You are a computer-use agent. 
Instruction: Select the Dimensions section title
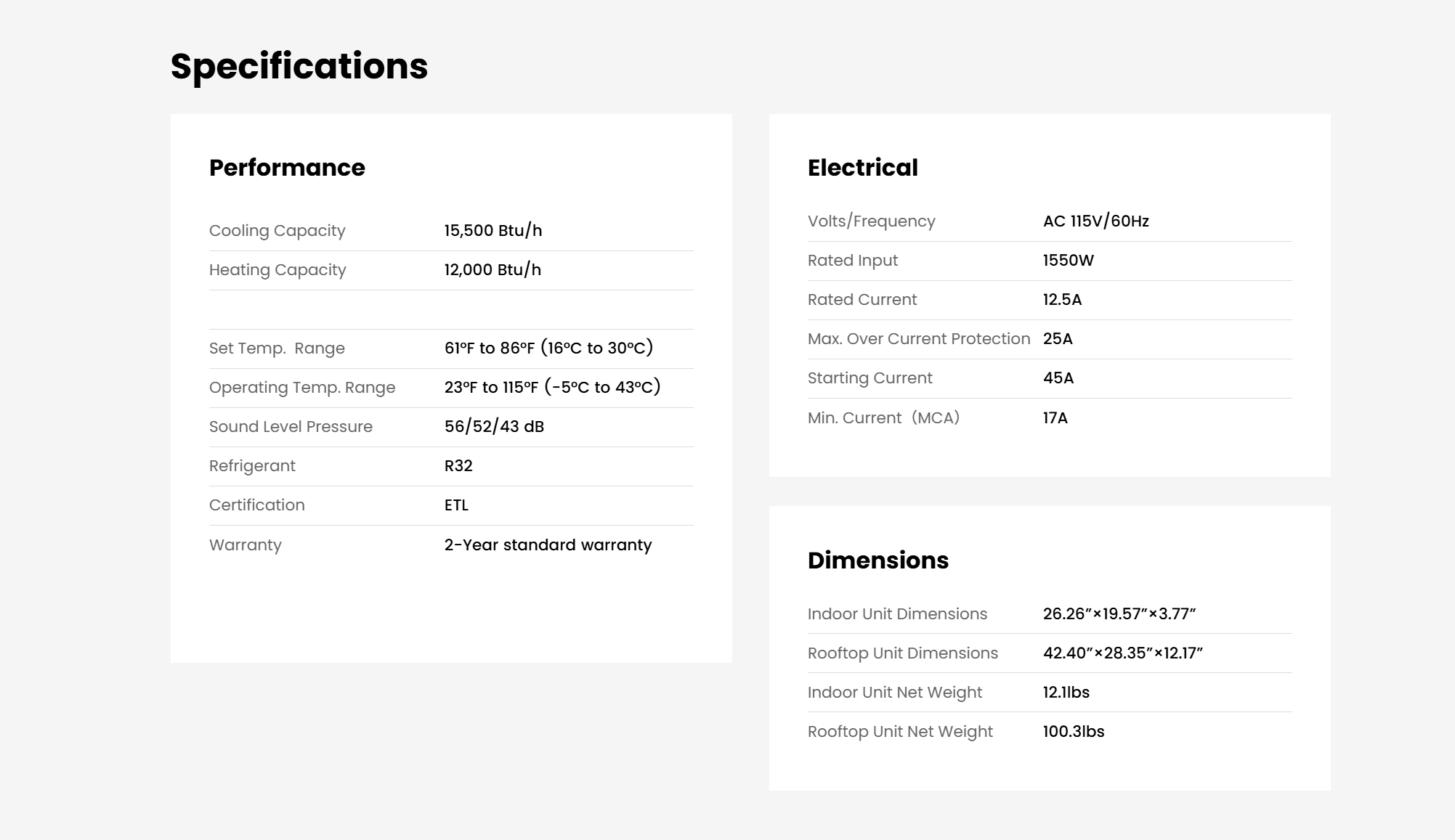pos(878,560)
